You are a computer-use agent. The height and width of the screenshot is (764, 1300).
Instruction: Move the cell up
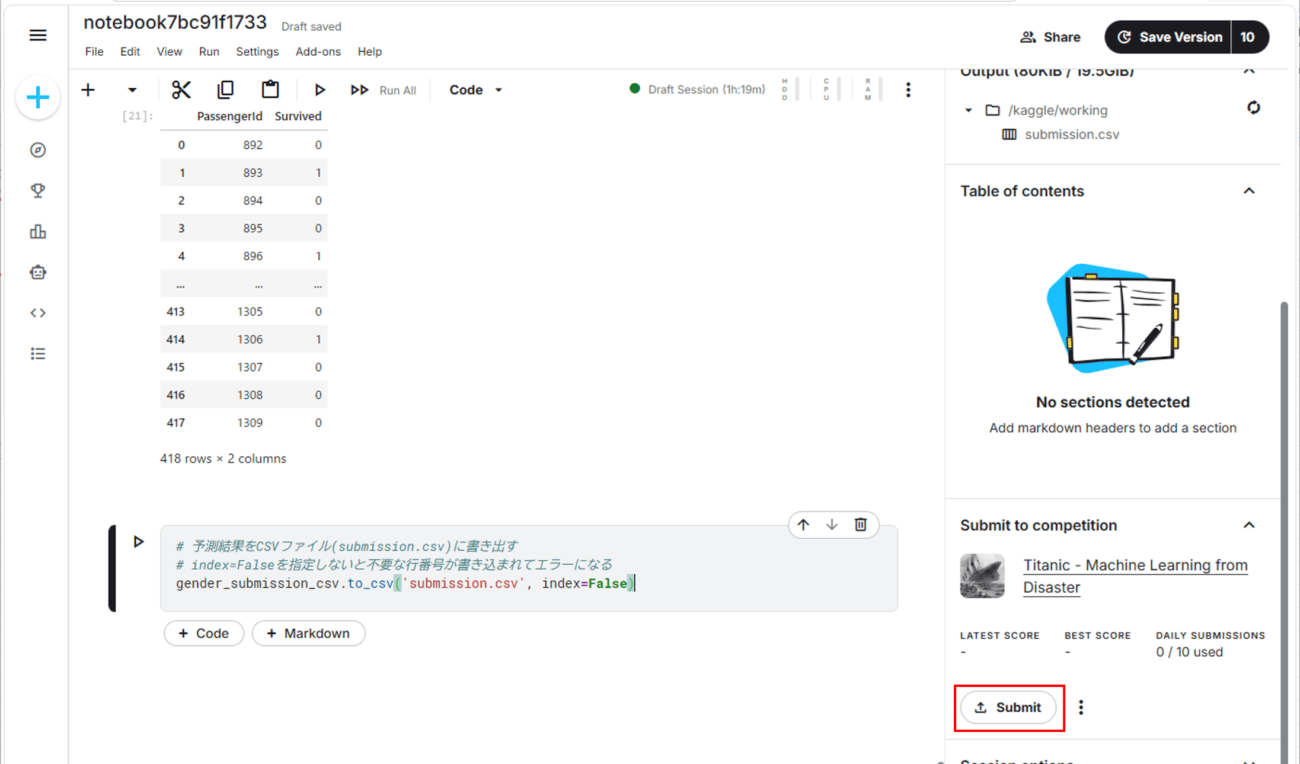click(x=804, y=525)
